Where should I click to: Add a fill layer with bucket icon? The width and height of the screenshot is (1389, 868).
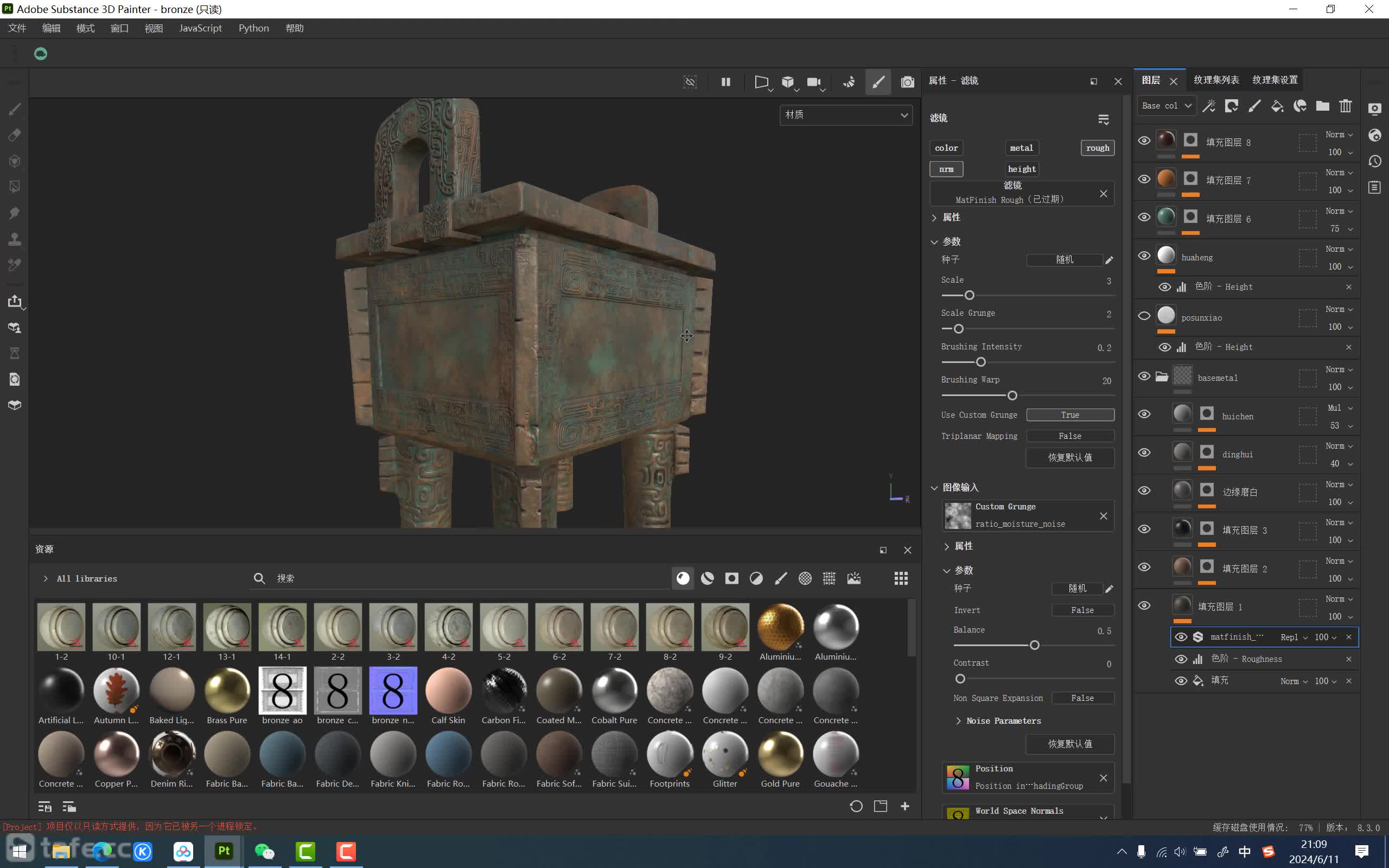click(x=1277, y=106)
